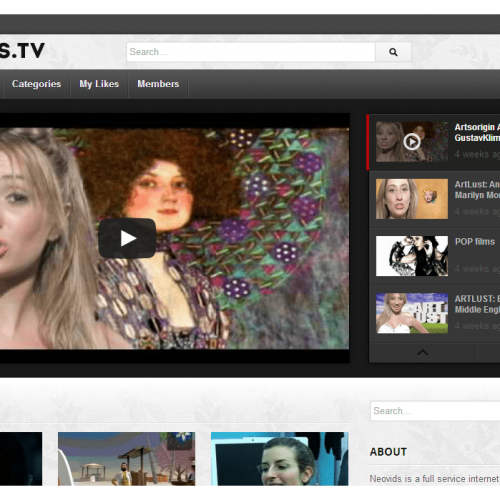This screenshot has width=500, height=500.
Task: Open the POP films video title
Action: [475, 242]
